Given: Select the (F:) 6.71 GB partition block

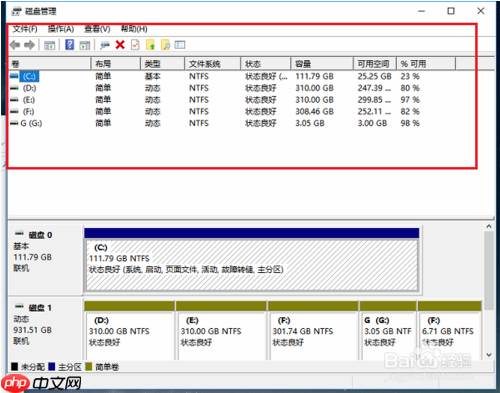Looking at the screenshot, I should tap(450, 331).
